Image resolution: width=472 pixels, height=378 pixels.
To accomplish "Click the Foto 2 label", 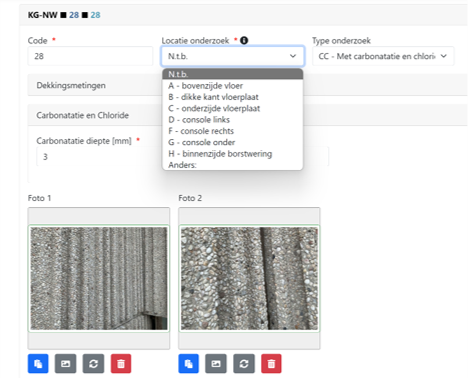I will point(190,198).
